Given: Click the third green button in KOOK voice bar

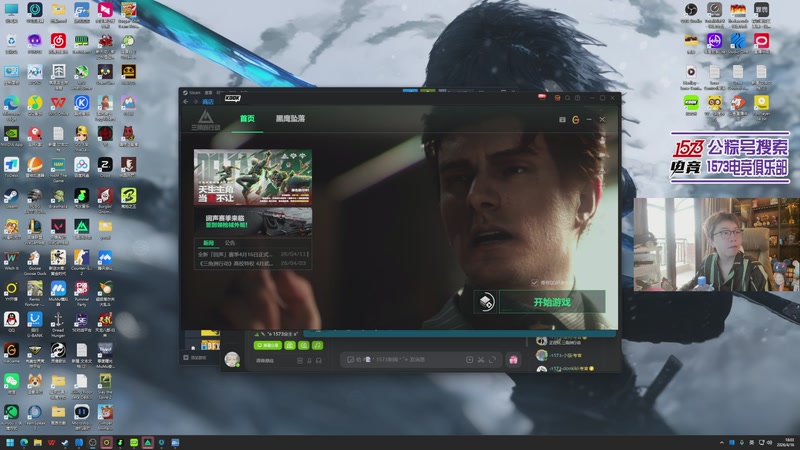Looking at the screenshot, I should 304,345.
